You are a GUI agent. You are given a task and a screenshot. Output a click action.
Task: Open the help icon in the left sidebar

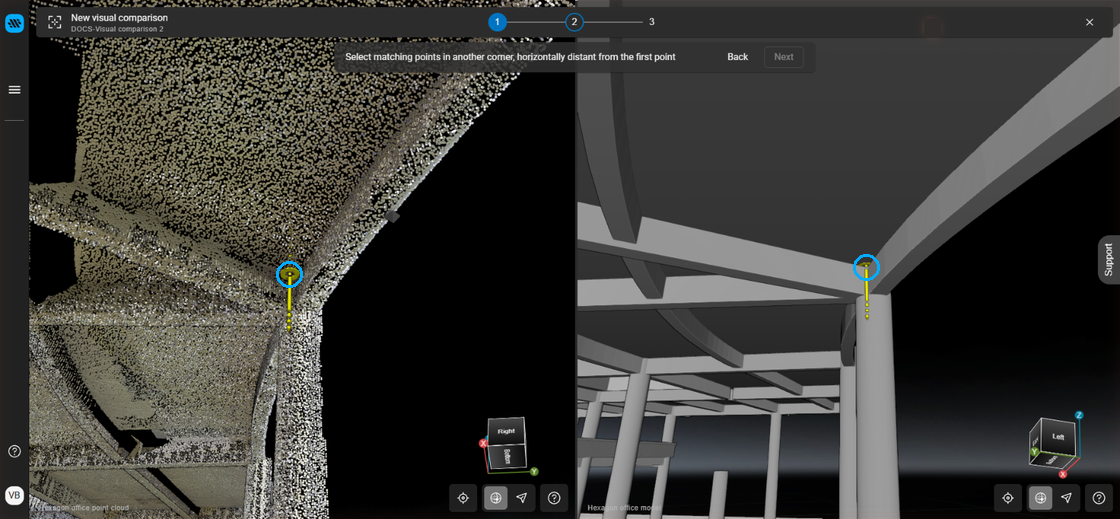coord(14,451)
